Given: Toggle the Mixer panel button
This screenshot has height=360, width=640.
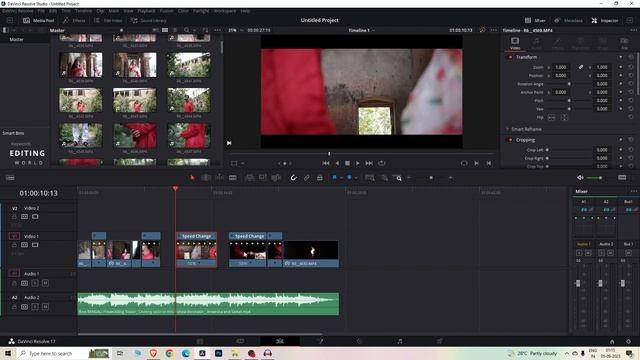Looking at the screenshot, I should [x=535, y=20].
